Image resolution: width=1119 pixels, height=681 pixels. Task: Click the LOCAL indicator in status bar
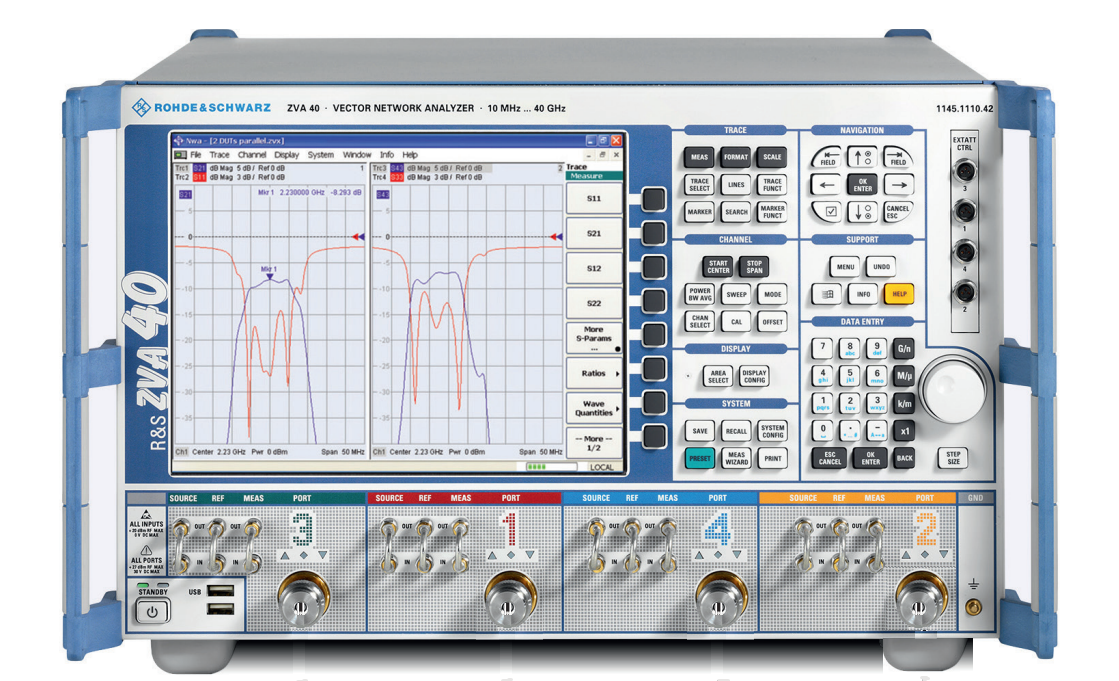pyautogui.click(x=602, y=467)
